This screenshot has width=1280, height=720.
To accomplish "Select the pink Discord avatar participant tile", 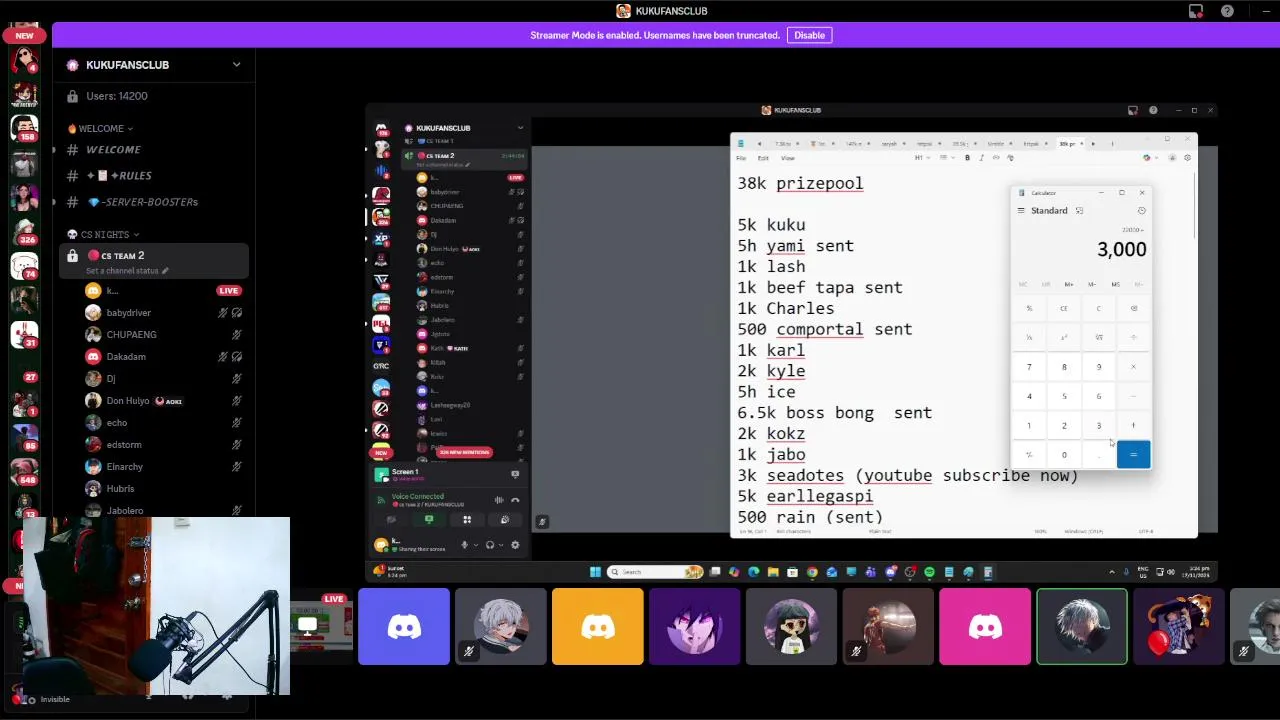I will pos(985,627).
